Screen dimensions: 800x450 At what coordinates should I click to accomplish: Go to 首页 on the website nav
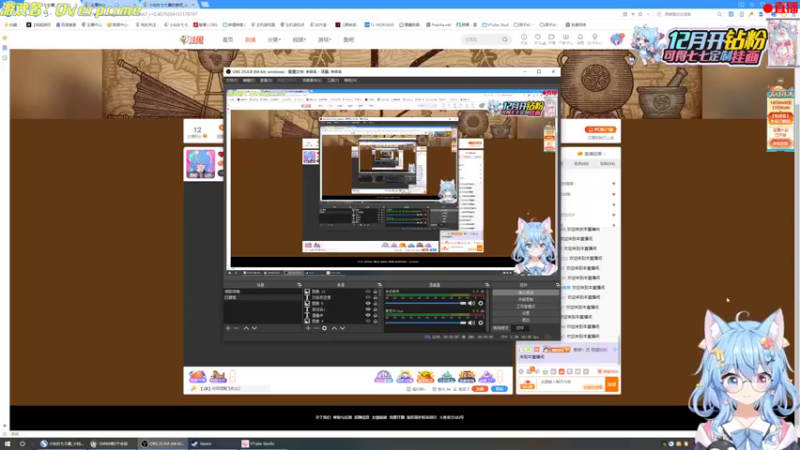coord(228,40)
